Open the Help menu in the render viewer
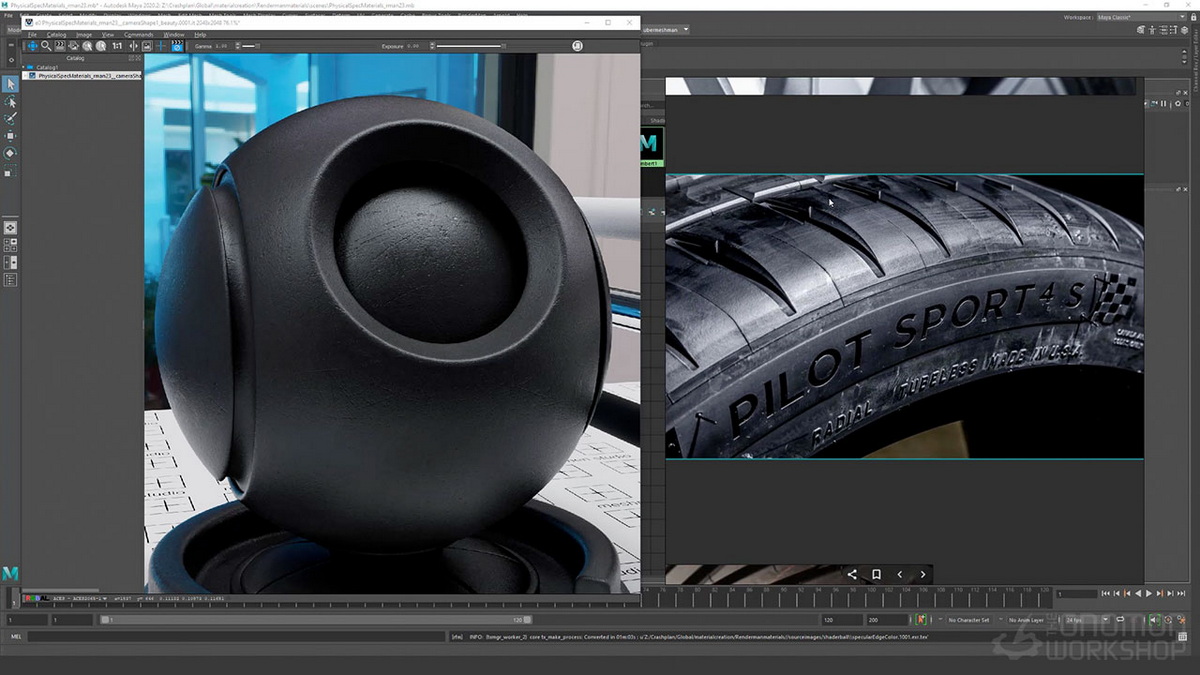Viewport: 1200px width, 675px height. pos(200,35)
